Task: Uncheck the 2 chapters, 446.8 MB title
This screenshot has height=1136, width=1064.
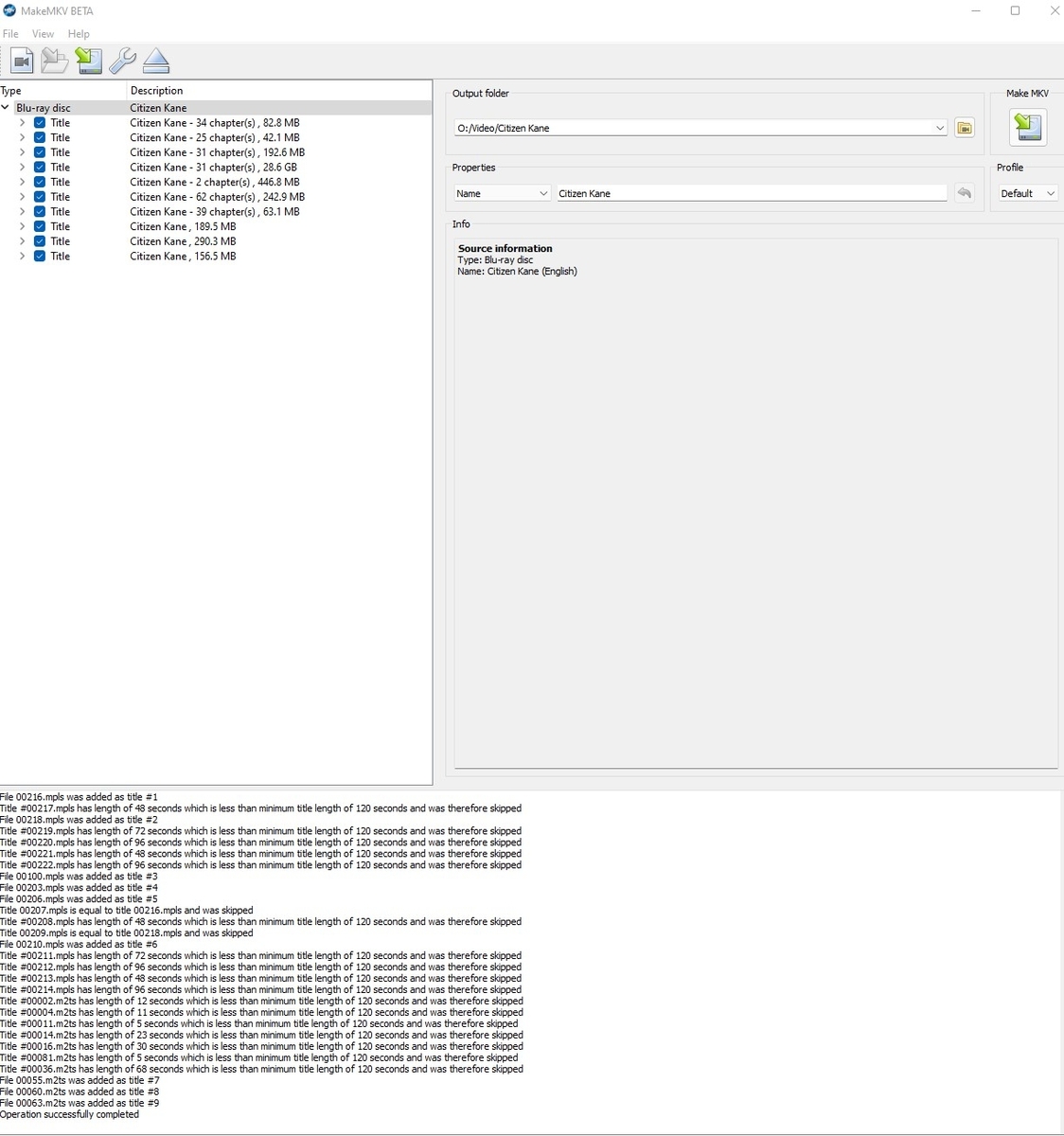Action: pyautogui.click(x=40, y=182)
